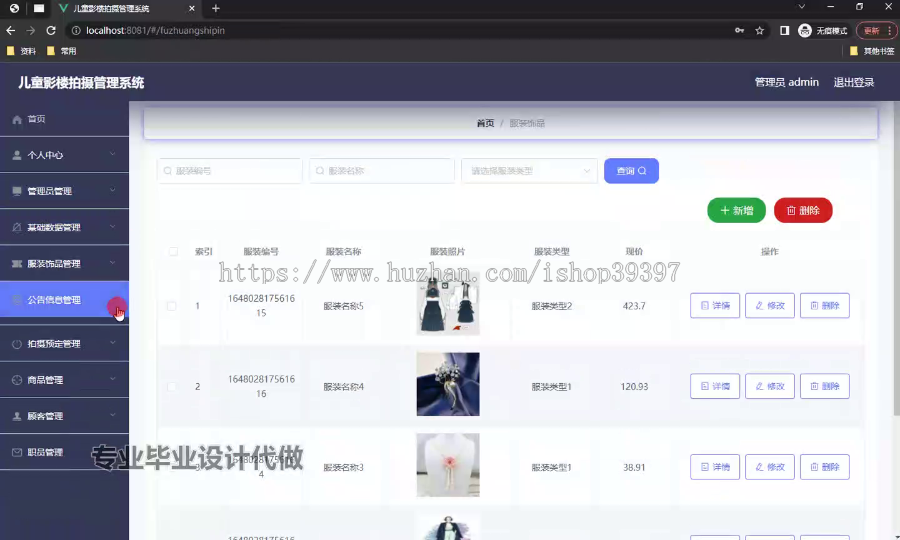
Task: Click 首页 in the breadcrumb
Action: pos(485,123)
